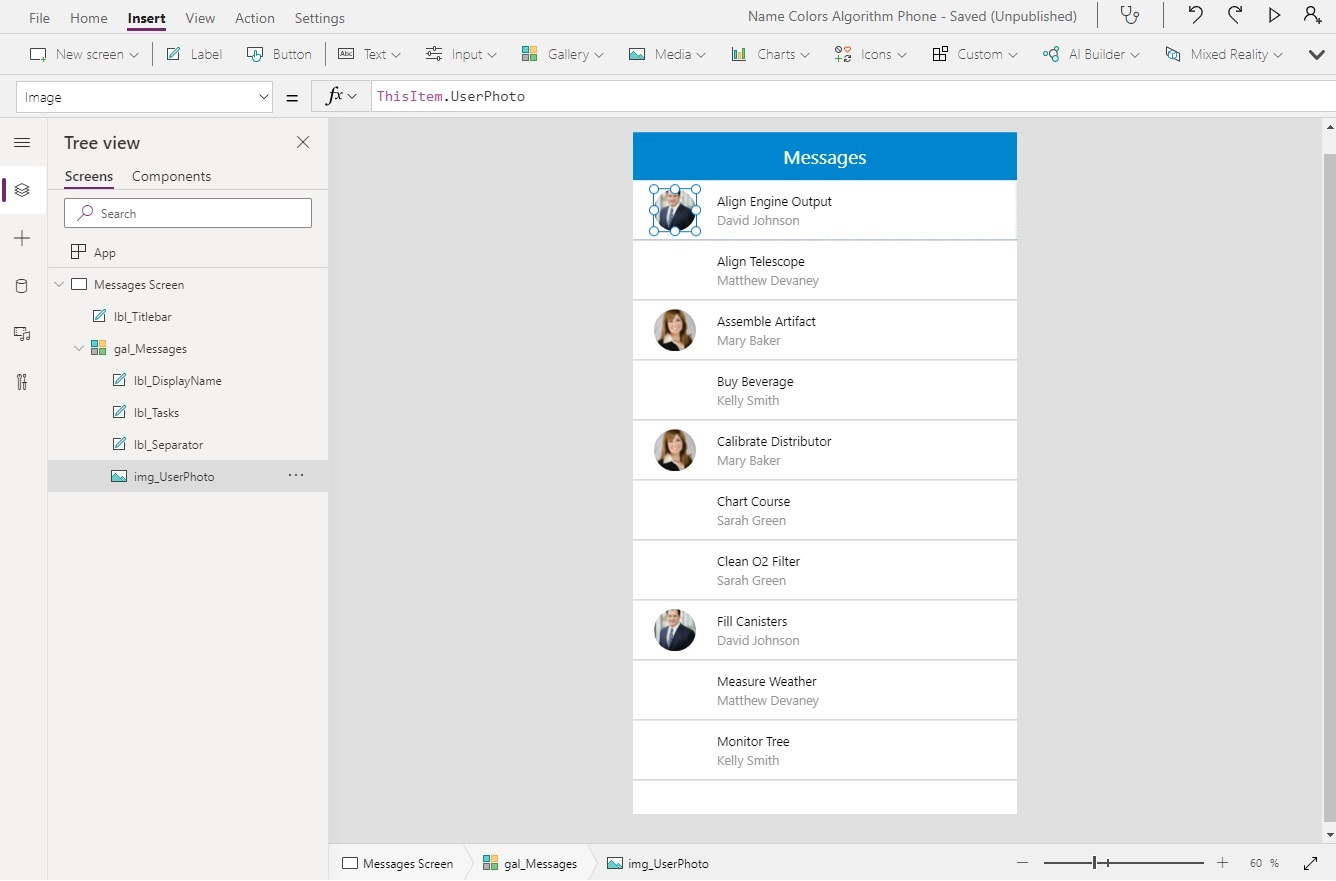Create a New screen
Screen dimensions: 1336x881
click(x=83, y=54)
